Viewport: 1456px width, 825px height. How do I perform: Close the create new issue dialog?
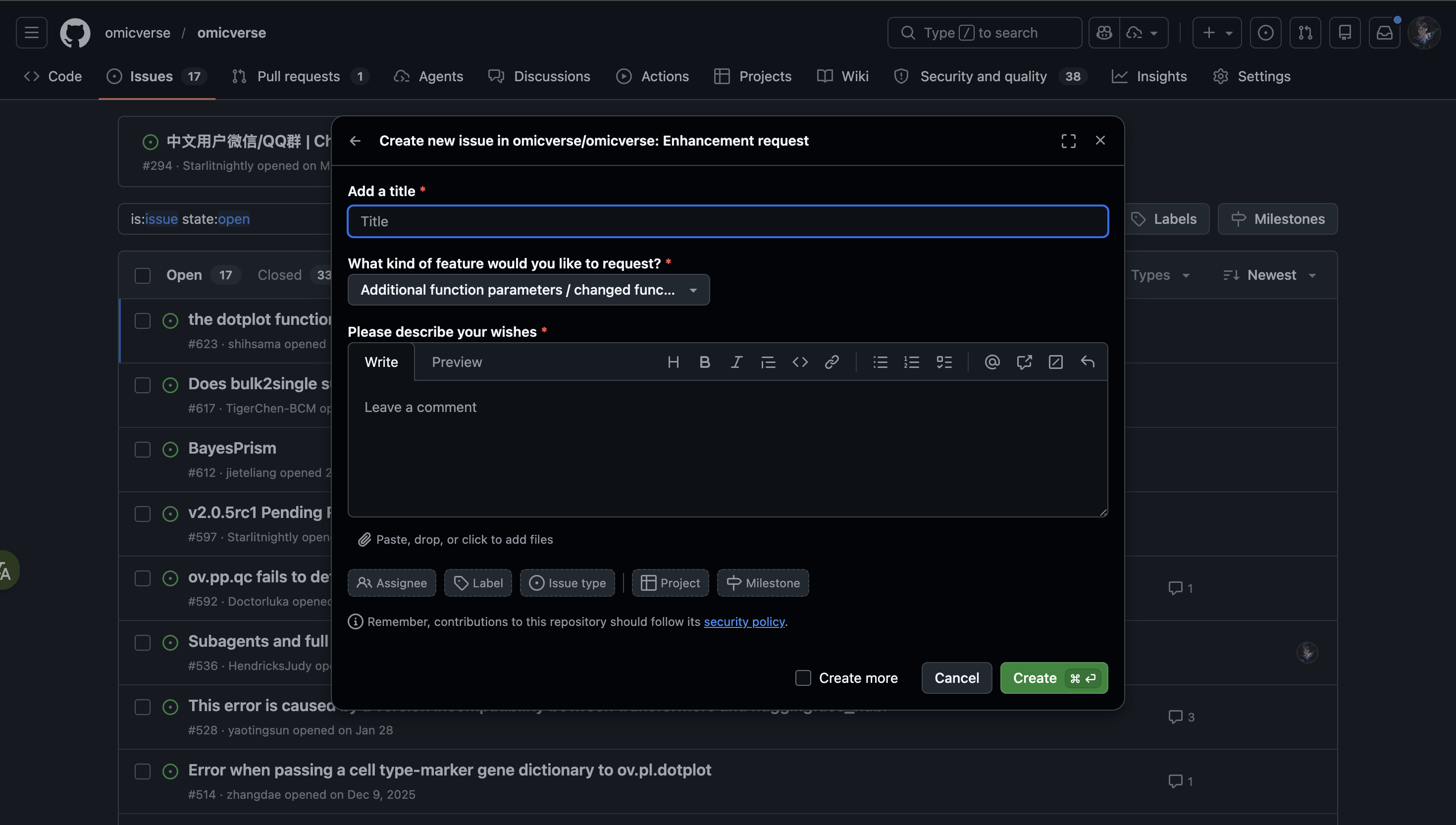click(1099, 140)
